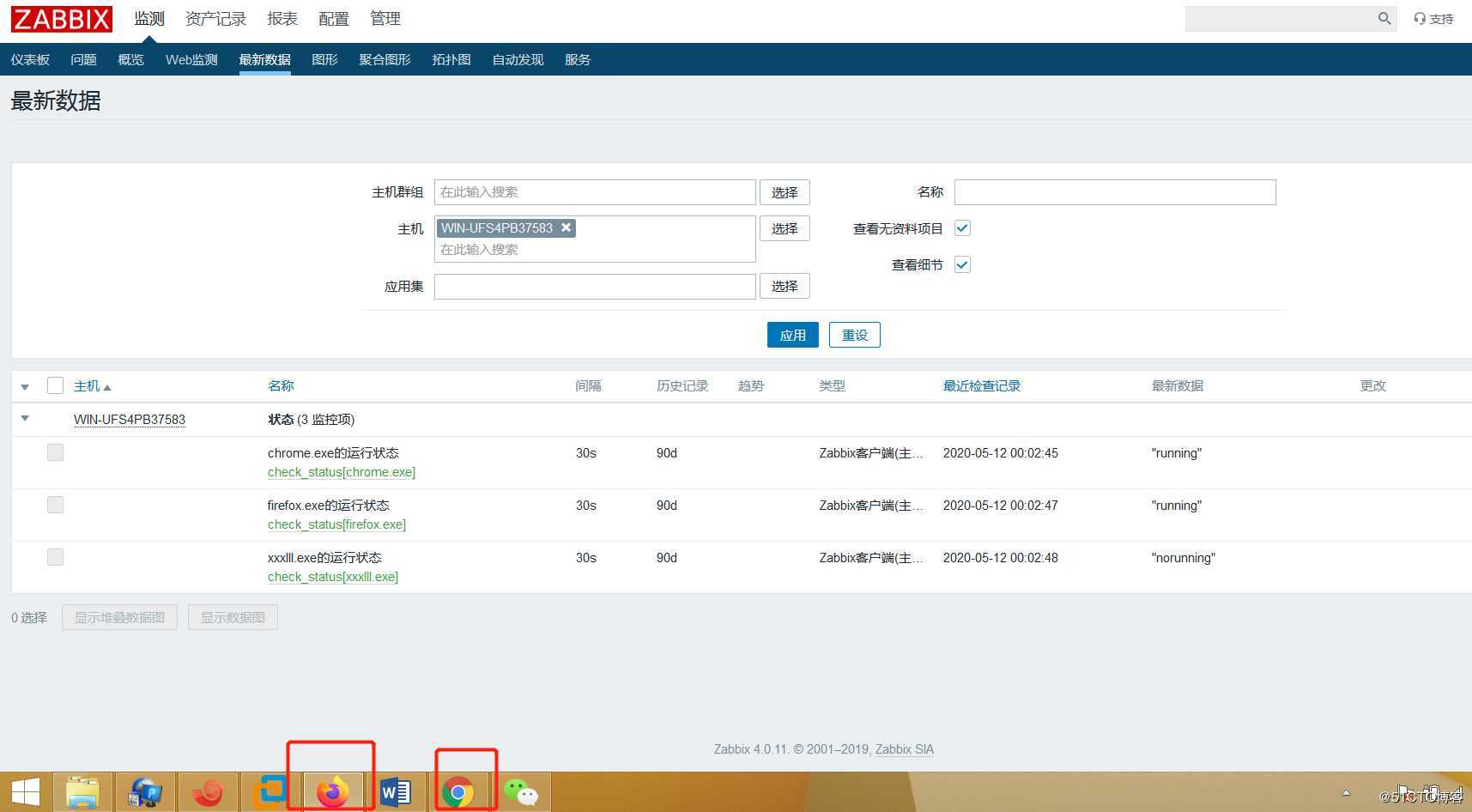Open 资产记录 main menu
The height and width of the screenshot is (812, 1472).
click(215, 19)
